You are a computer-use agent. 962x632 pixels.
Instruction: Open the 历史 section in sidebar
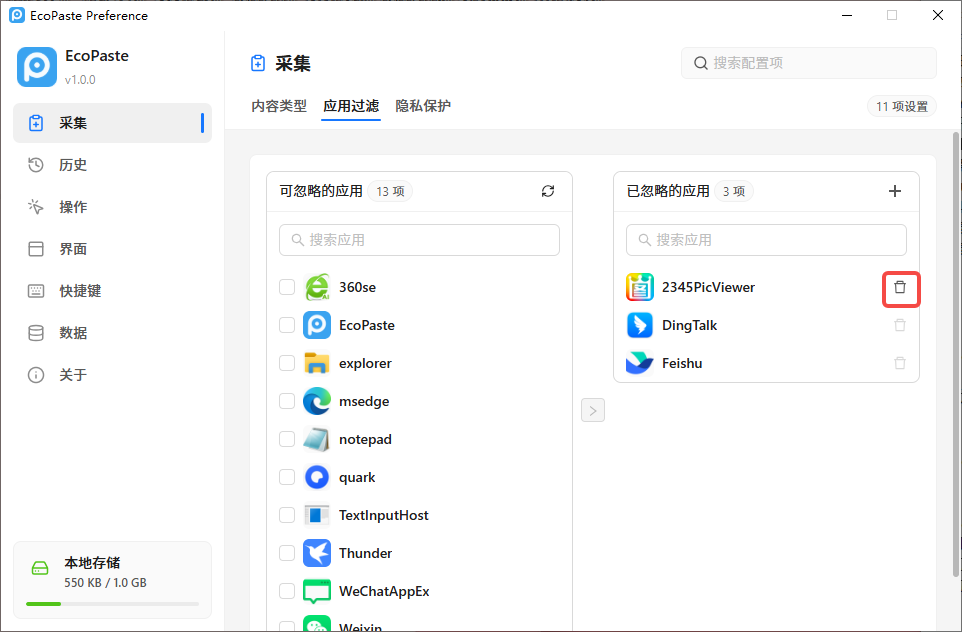click(112, 165)
